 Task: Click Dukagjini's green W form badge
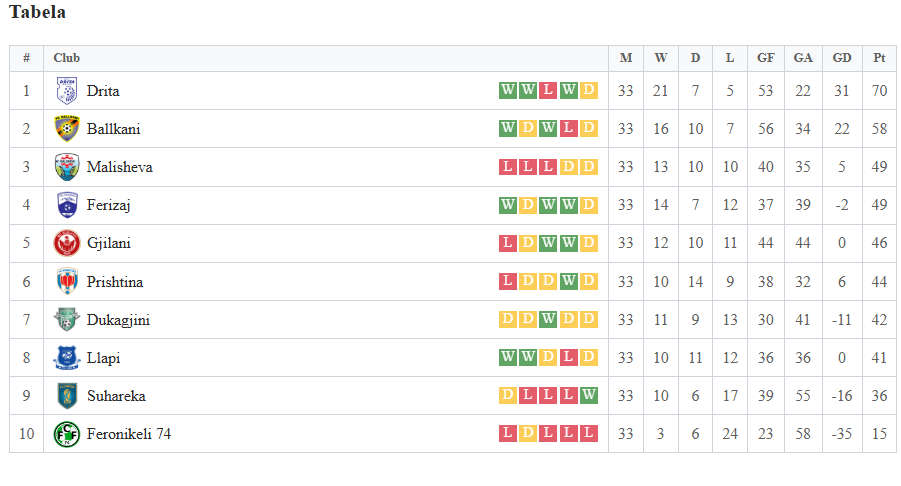548,319
